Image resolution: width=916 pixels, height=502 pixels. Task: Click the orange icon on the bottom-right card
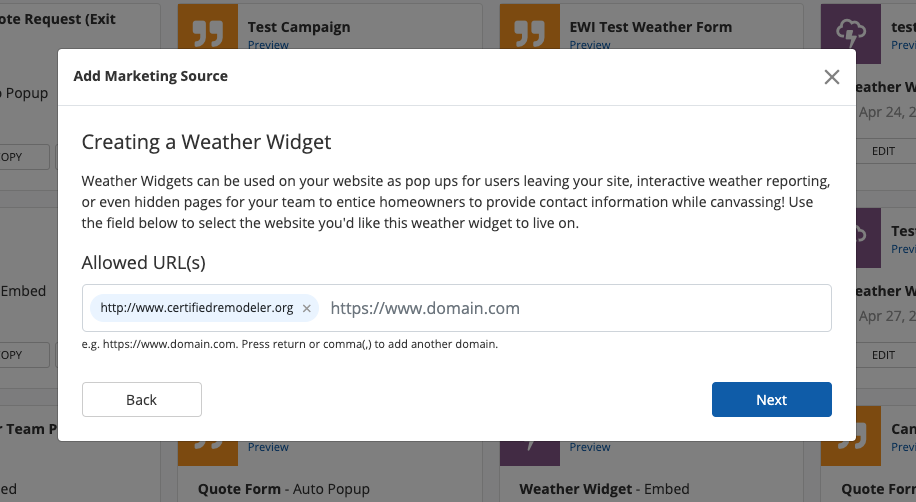point(851,441)
